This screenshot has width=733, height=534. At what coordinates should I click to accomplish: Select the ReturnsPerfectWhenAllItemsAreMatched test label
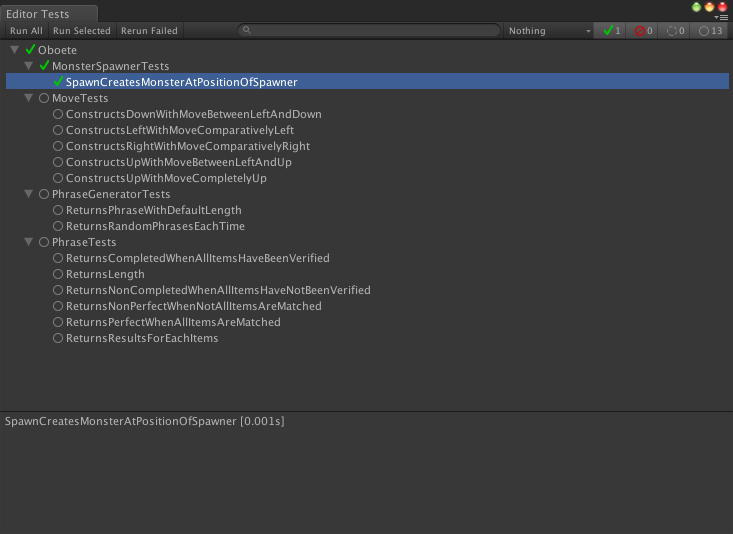tap(173, 322)
